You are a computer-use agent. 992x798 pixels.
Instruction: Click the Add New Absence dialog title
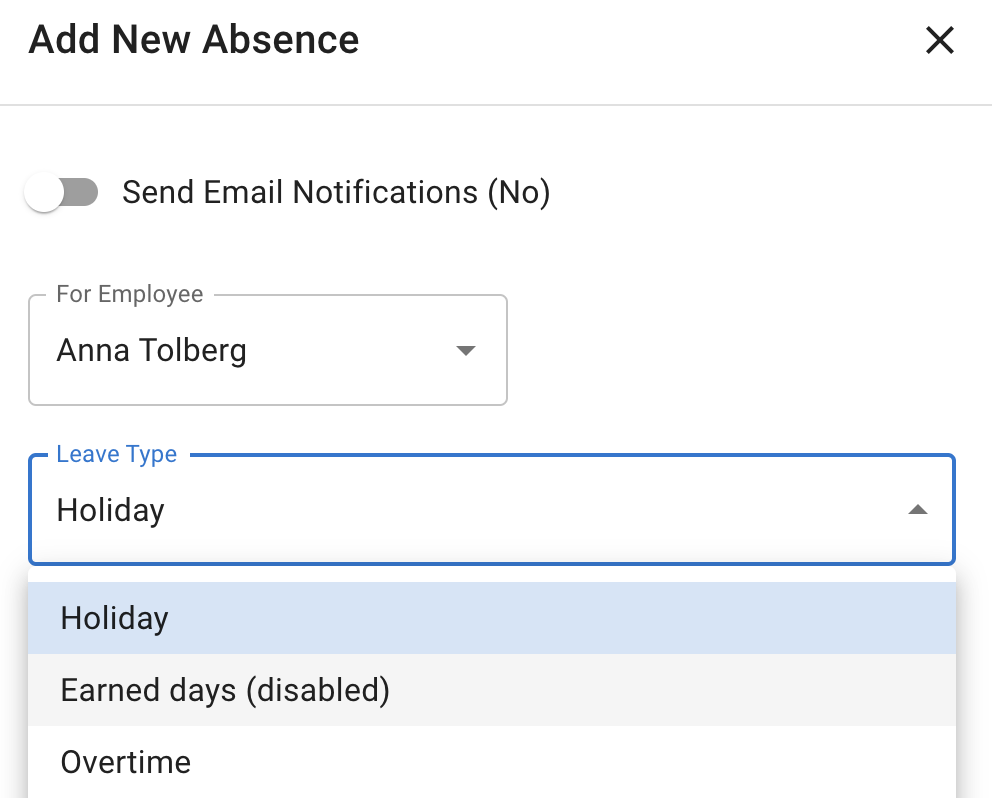click(192, 40)
